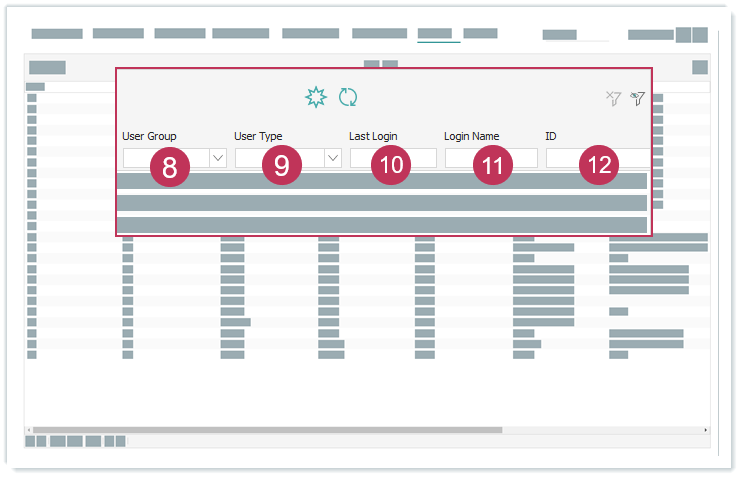This screenshot has height=478, width=741.
Task: Open the User Group dropdown arrow
Action: click(218, 158)
